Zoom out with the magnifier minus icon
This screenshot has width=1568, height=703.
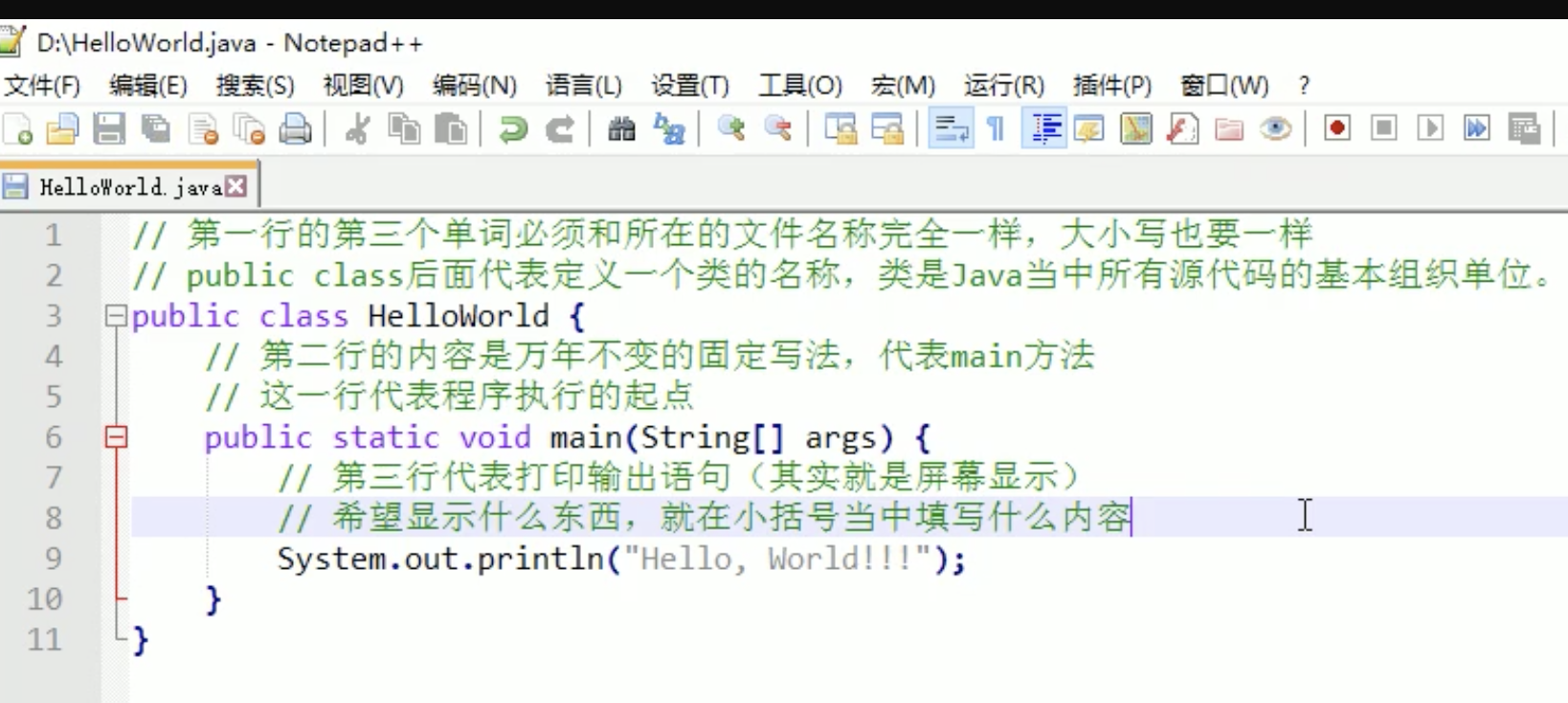tap(778, 128)
